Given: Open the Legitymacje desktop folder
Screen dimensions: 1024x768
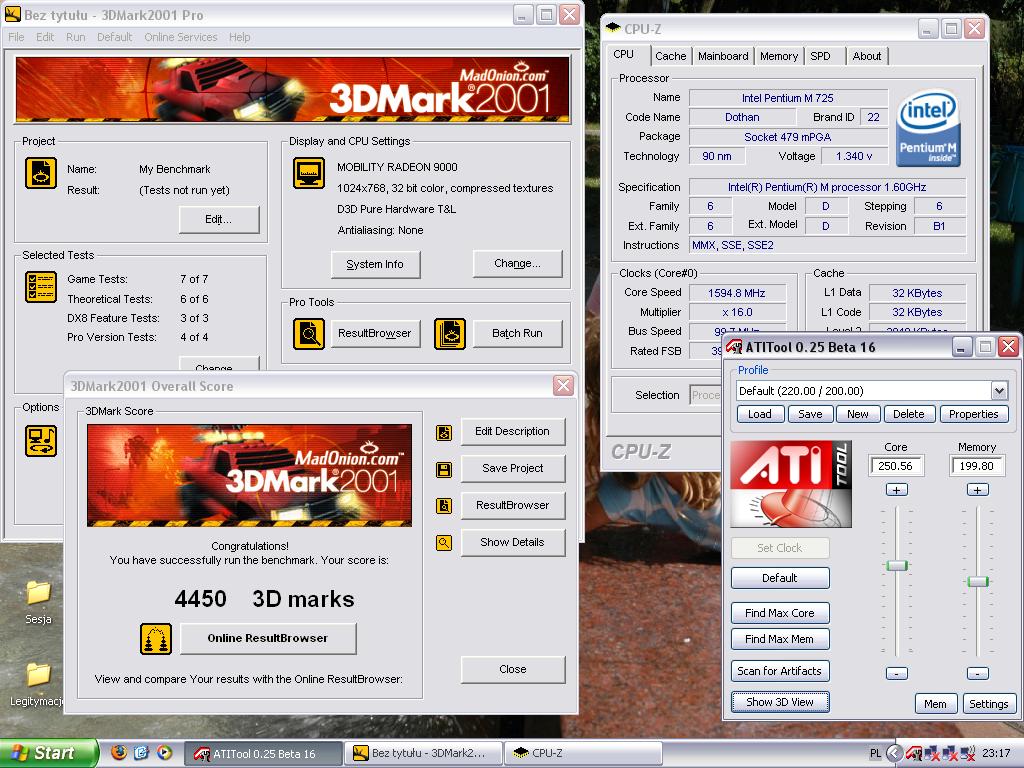Looking at the screenshot, I should [38, 684].
